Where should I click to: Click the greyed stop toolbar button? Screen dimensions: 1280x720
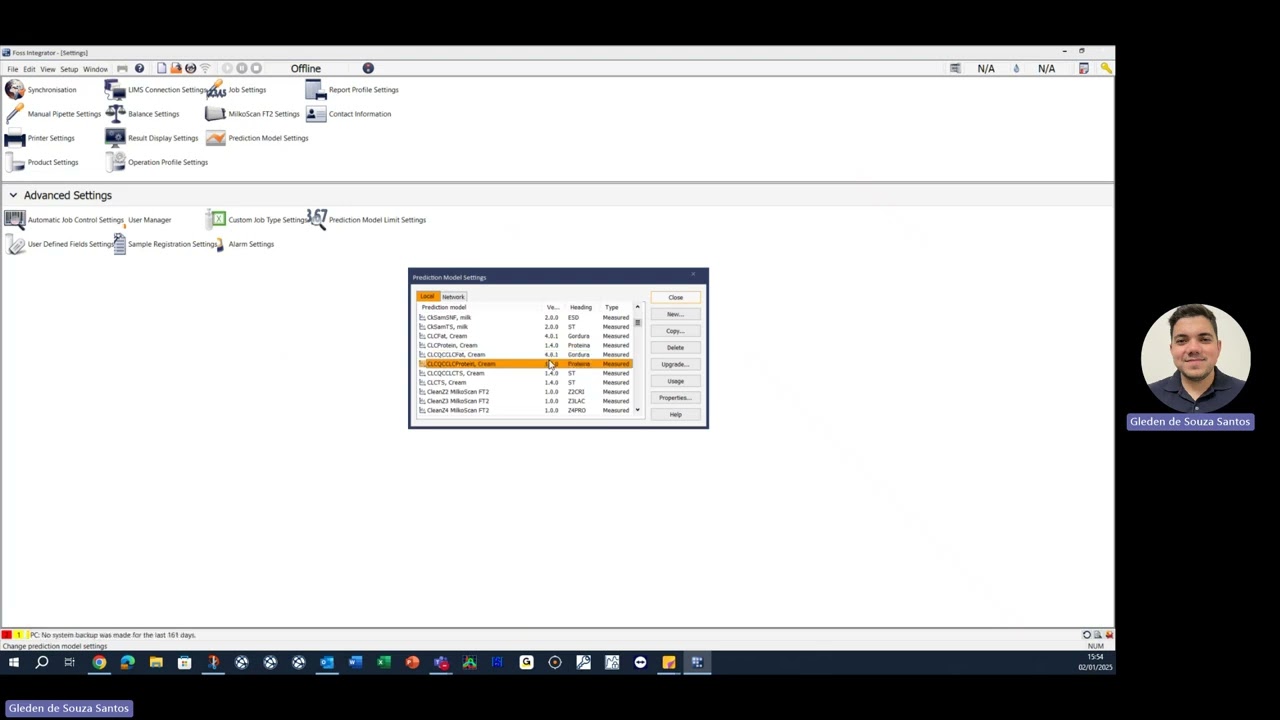click(x=256, y=68)
